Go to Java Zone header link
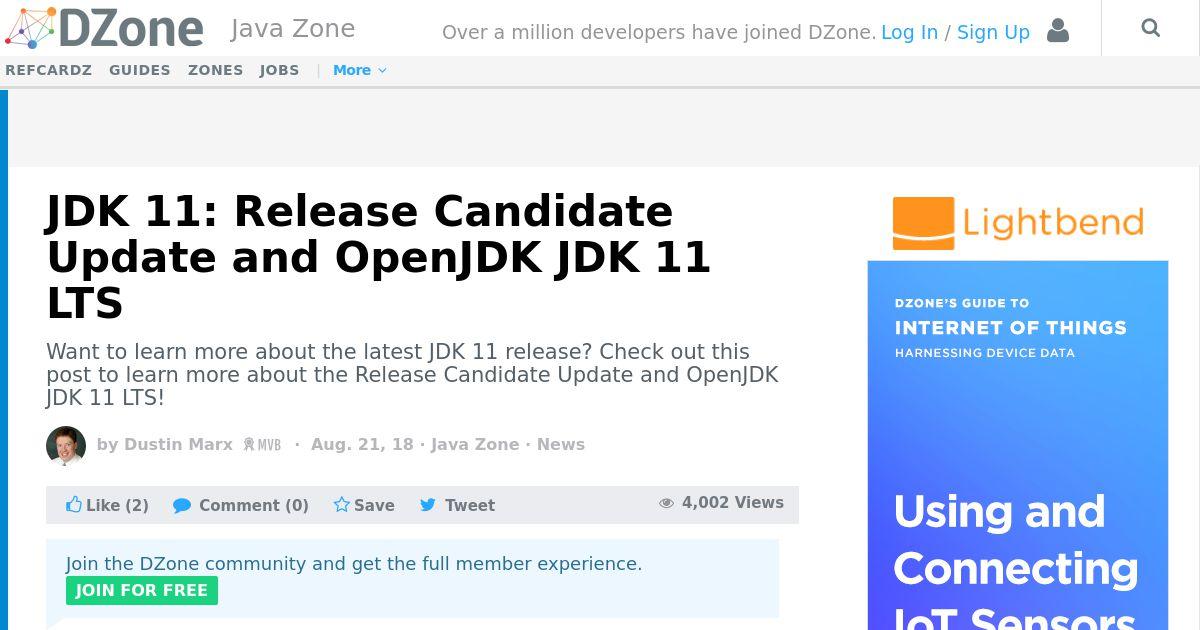1200x630 pixels. 293,28
